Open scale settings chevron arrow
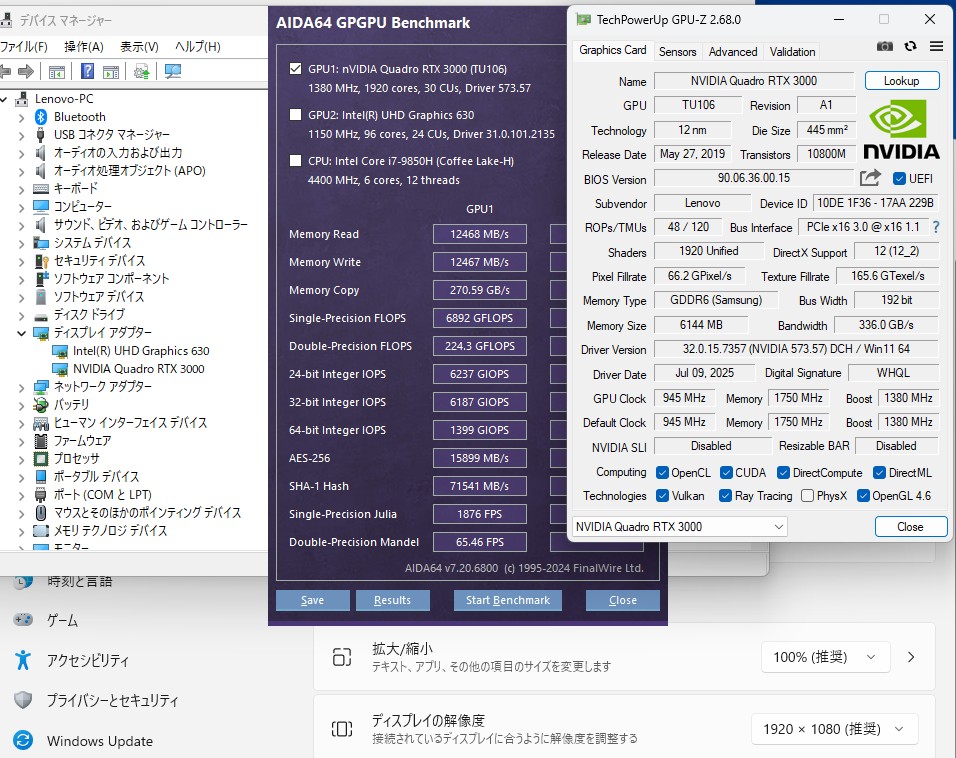The height and width of the screenshot is (758, 956). point(911,657)
